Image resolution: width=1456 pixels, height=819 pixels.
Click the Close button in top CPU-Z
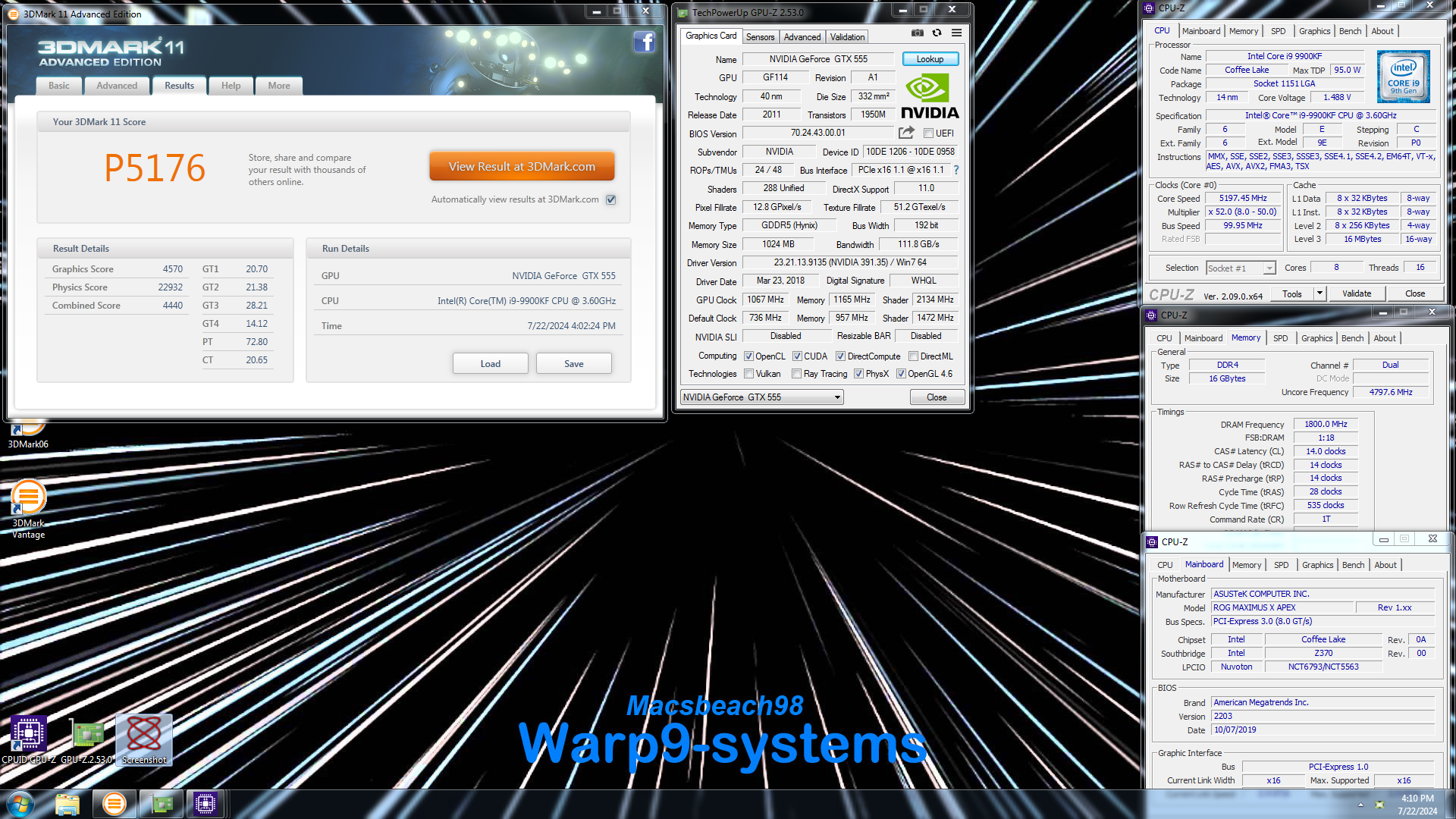1414,293
